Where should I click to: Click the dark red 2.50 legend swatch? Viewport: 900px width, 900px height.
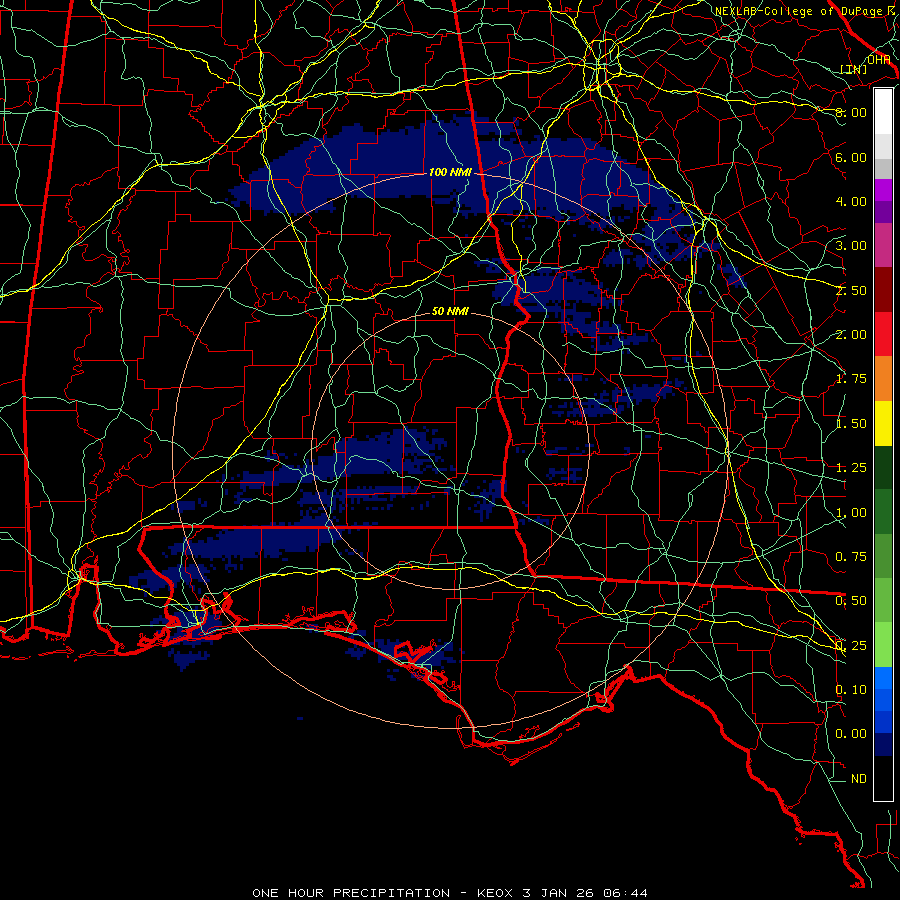coord(883,290)
